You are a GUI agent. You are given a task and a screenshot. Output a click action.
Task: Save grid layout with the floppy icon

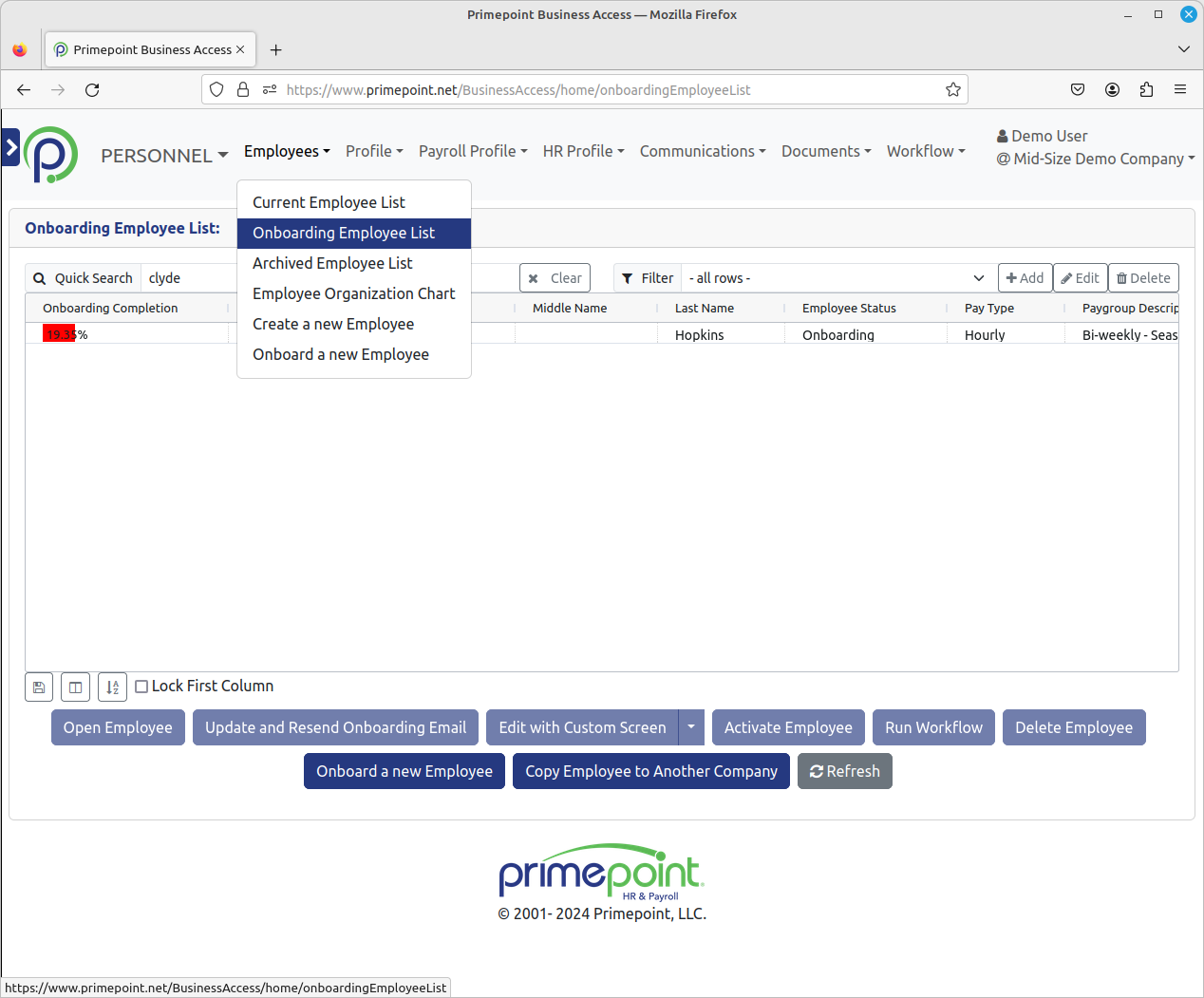(x=39, y=687)
